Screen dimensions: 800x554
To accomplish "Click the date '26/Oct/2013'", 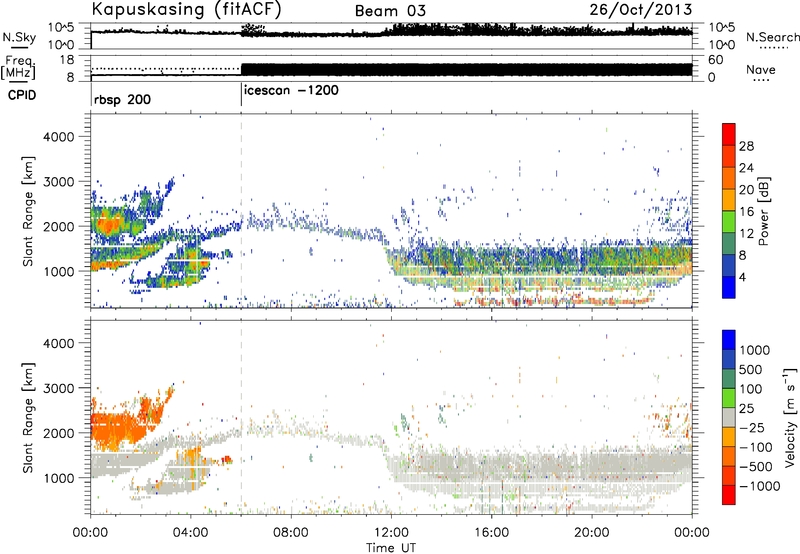I will click(641, 10).
